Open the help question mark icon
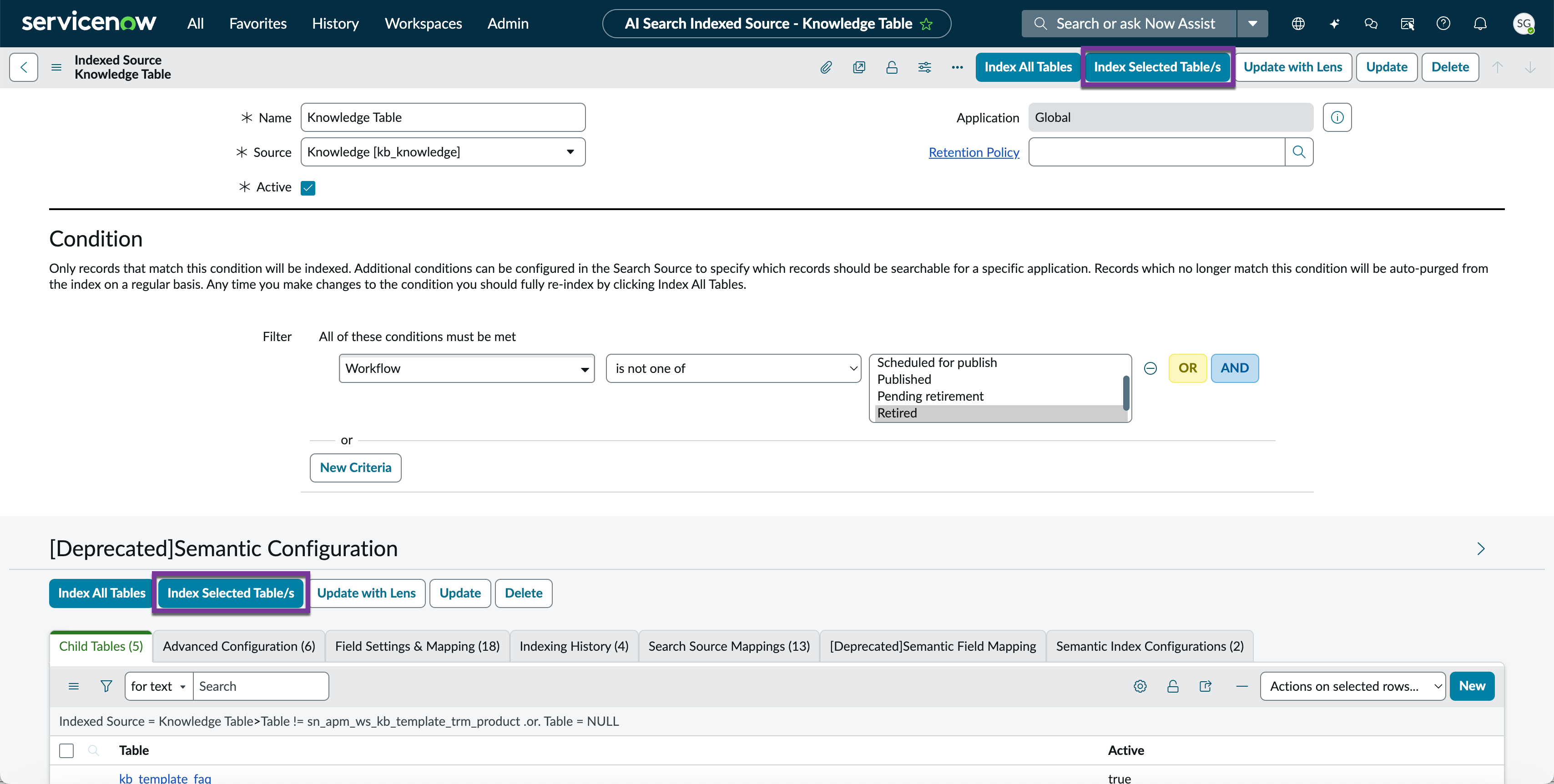This screenshot has height=784, width=1554. [x=1443, y=24]
